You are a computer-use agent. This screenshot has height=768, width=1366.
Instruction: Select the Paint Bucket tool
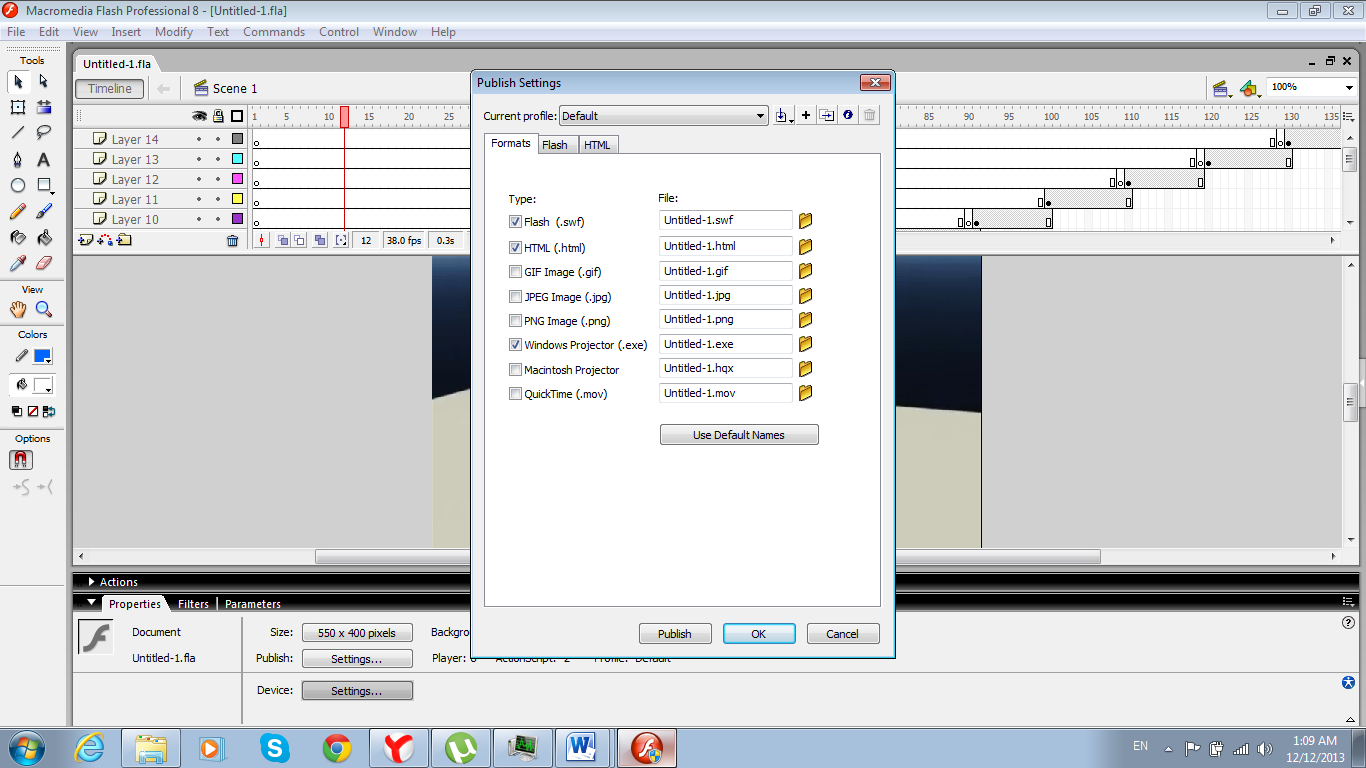click(x=44, y=237)
